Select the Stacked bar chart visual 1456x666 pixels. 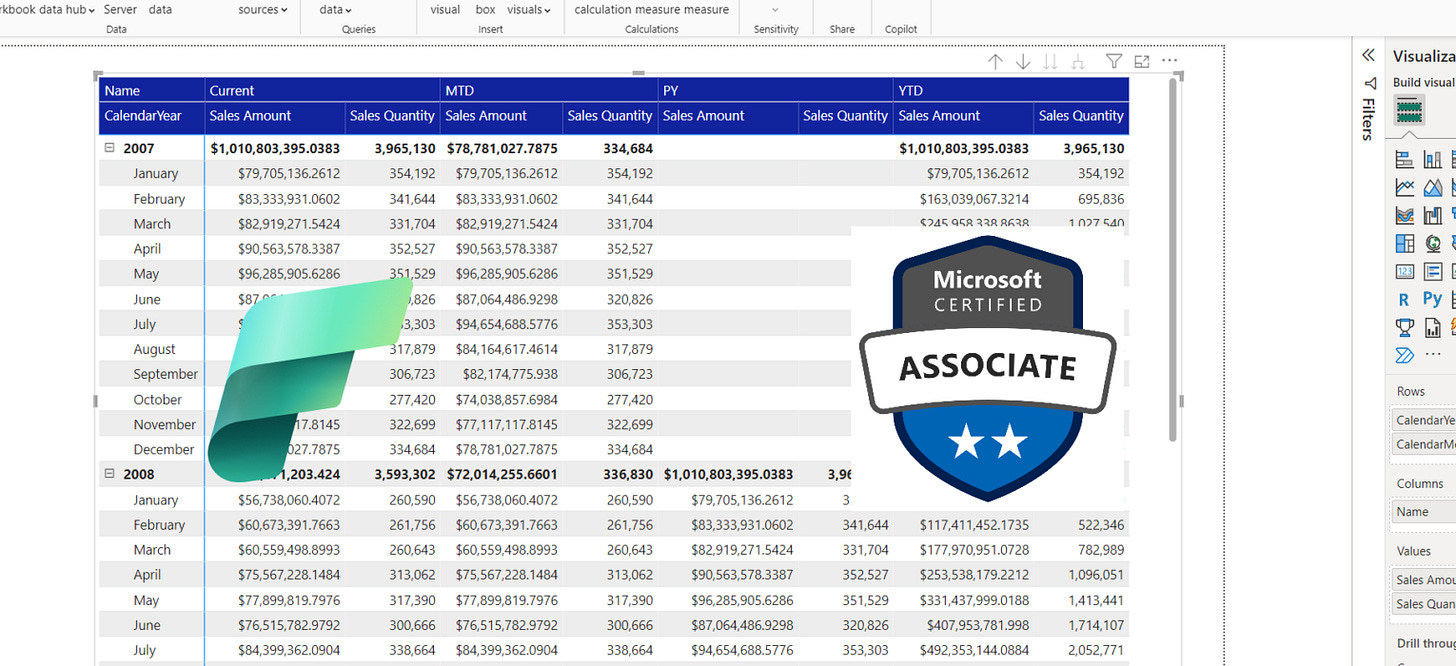(x=1404, y=159)
